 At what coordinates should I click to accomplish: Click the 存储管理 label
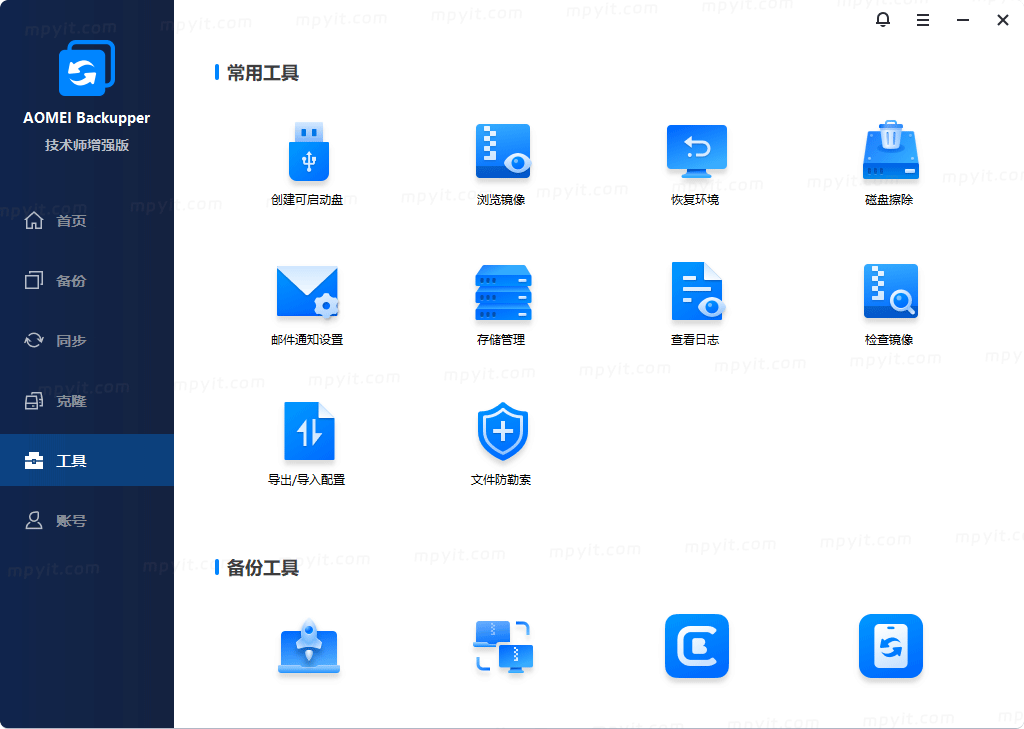click(501, 340)
